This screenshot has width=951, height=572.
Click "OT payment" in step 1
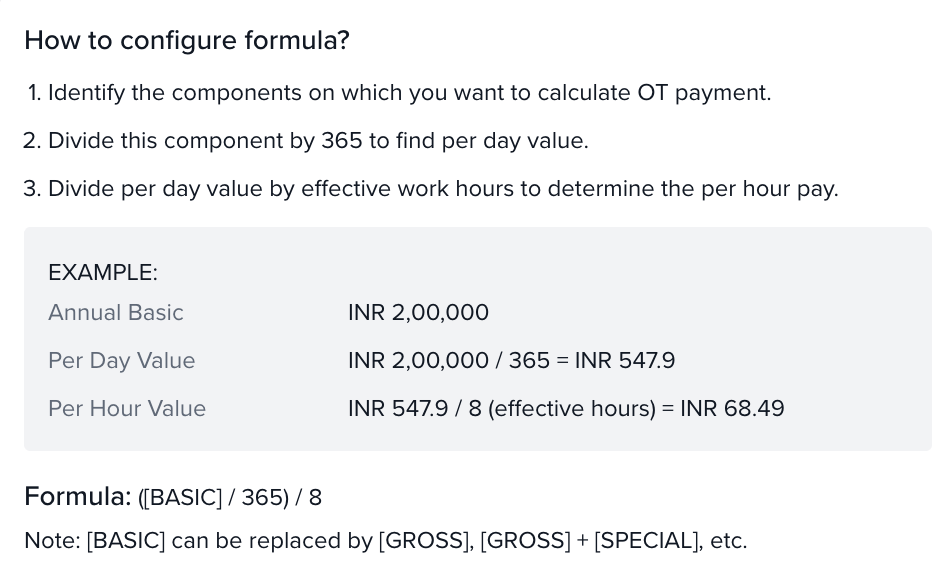[704, 93]
